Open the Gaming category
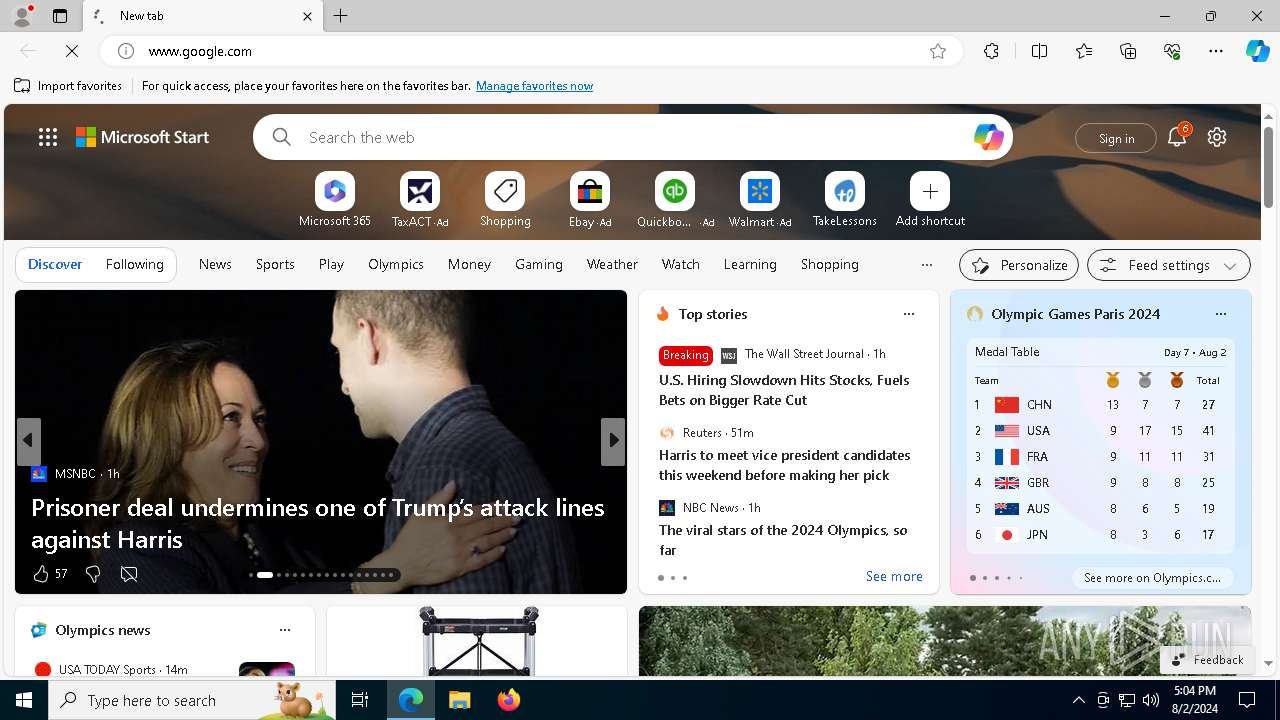This screenshot has height=720, width=1280. [539, 264]
